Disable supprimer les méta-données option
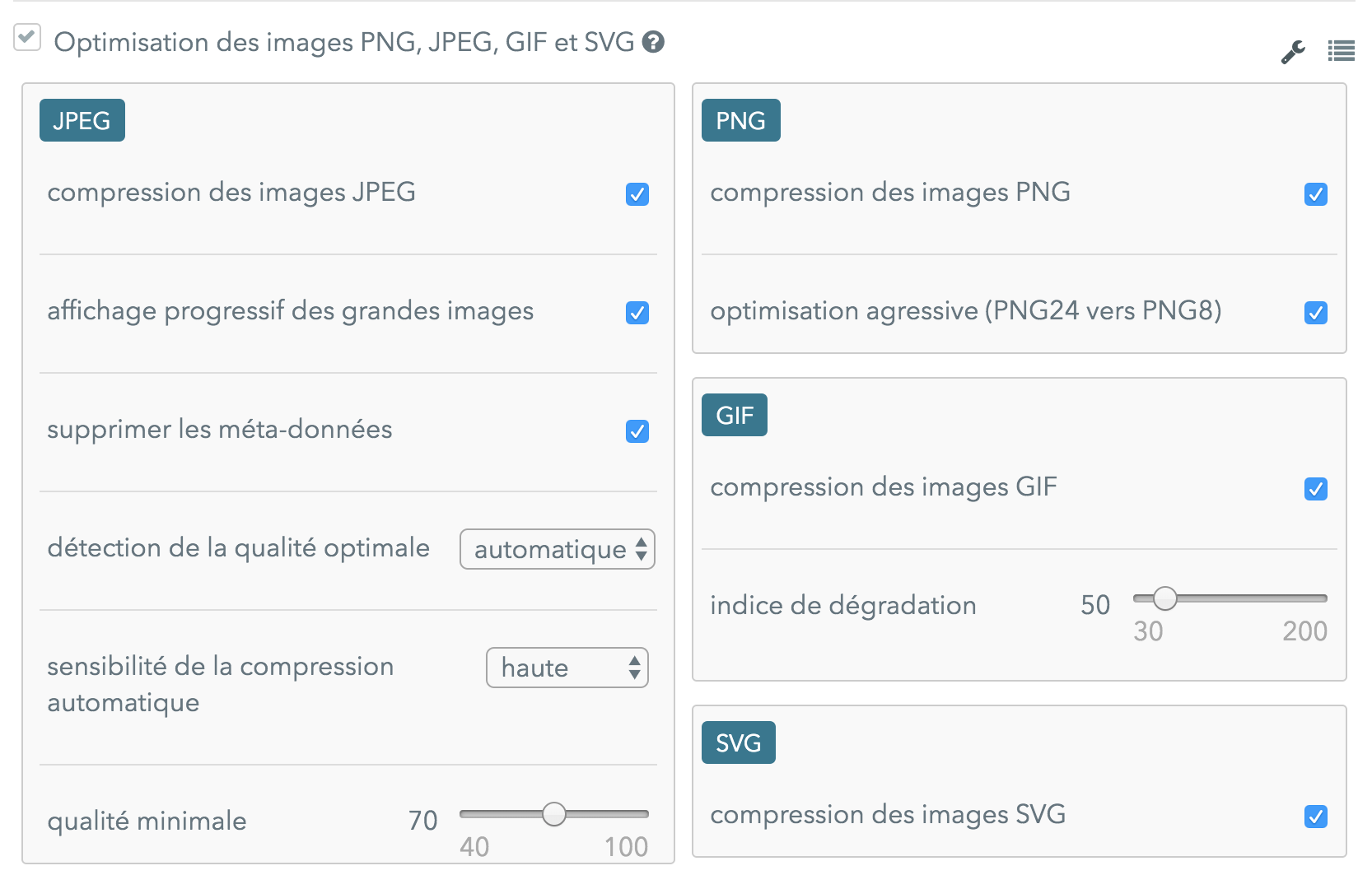Image resolution: width=1372 pixels, height=889 pixels. point(637,431)
